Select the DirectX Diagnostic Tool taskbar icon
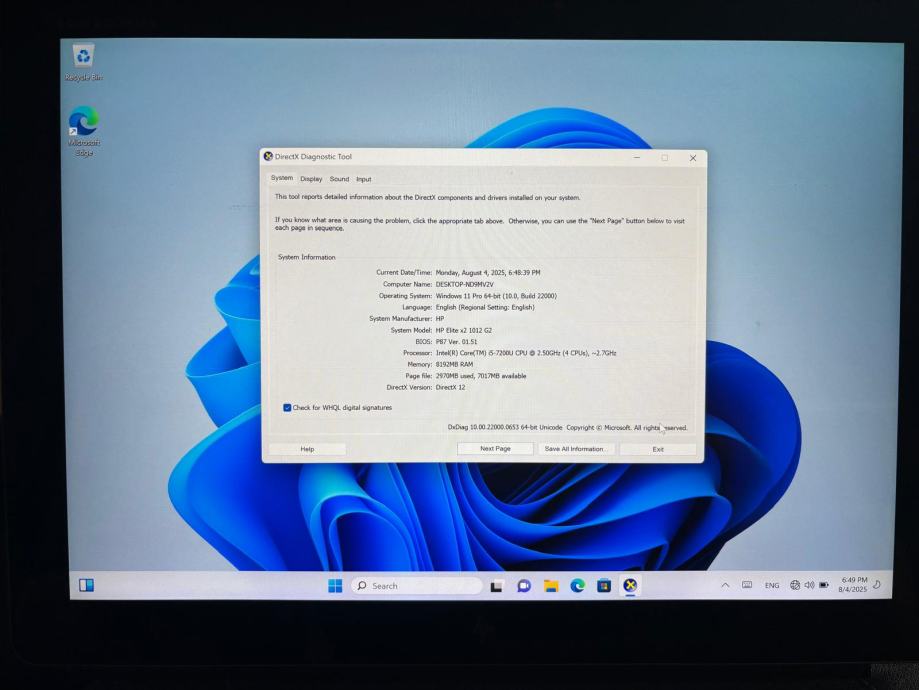The image size is (919, 690). tap(630, 586)
